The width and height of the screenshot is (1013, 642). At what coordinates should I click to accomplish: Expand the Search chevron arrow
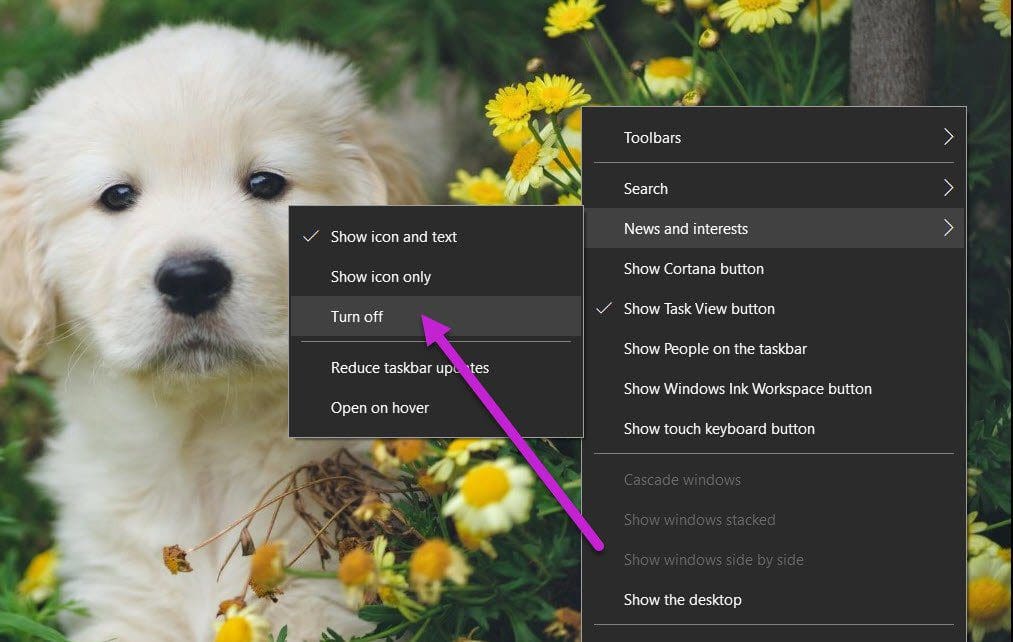tap(948, 188)
